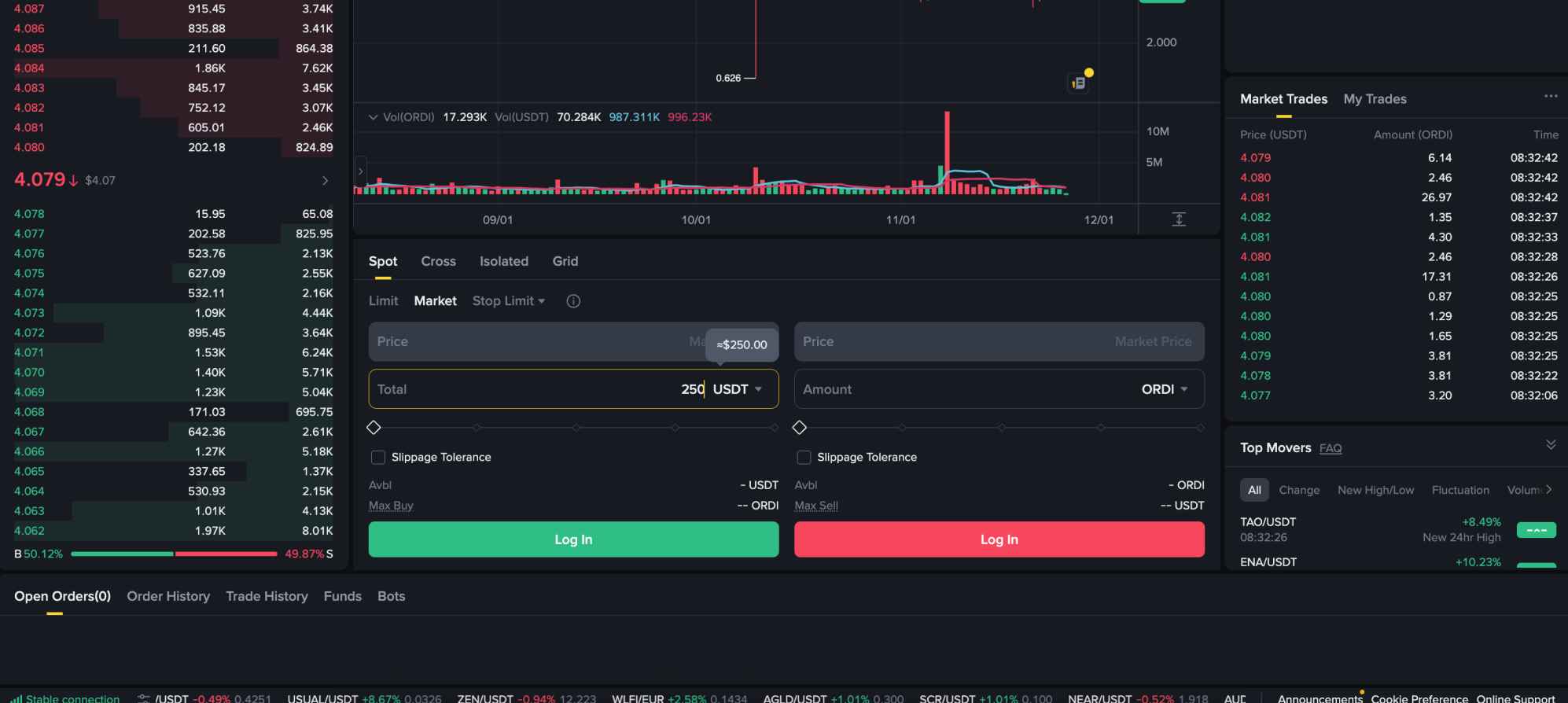Select the All filter in Top Movers
The height and width of the screenshot is (703, 1568).
[x=1254, y=490]
